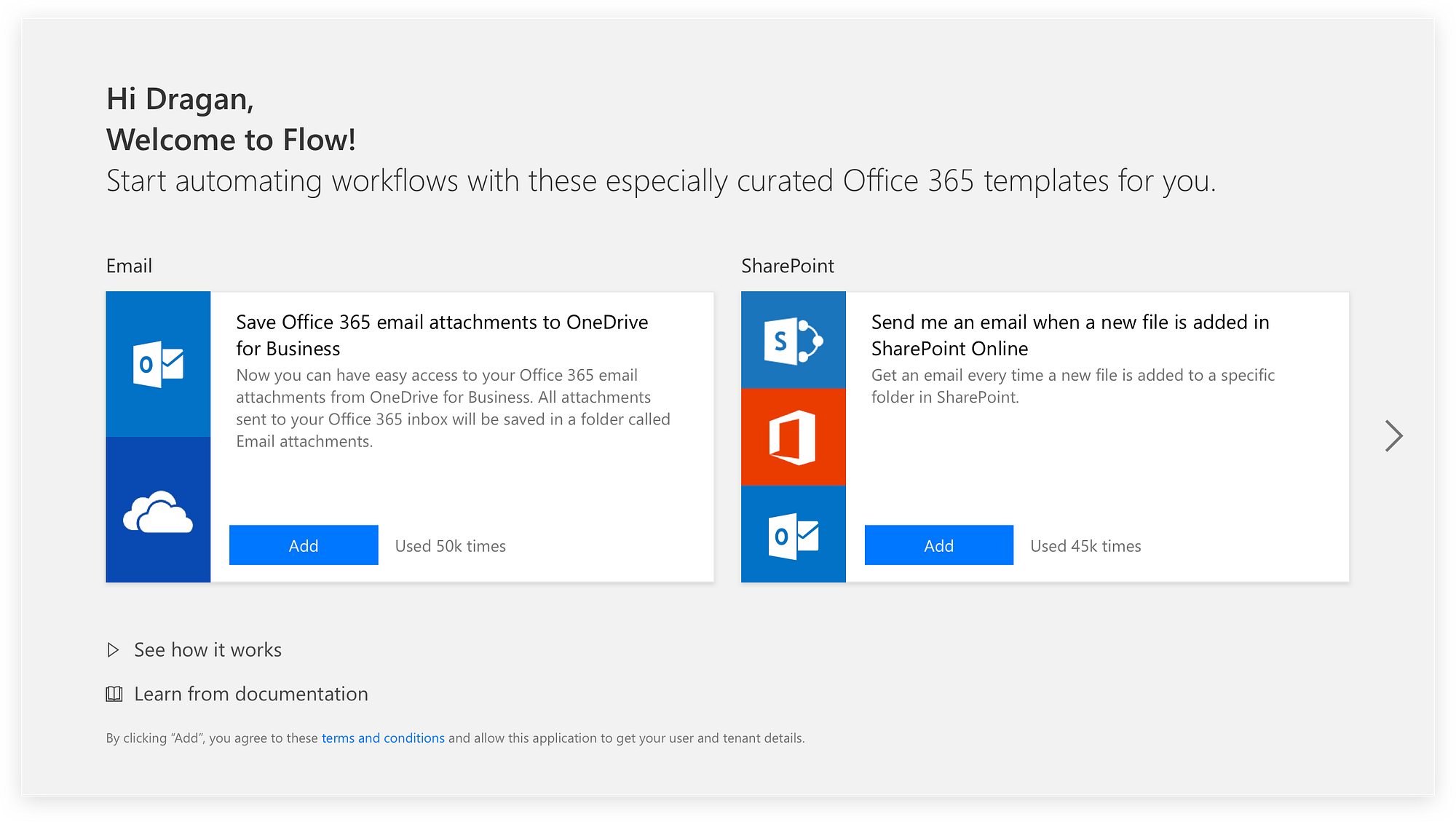
Task: Click Used 45k times label
Action: (x=1085, y=546)
